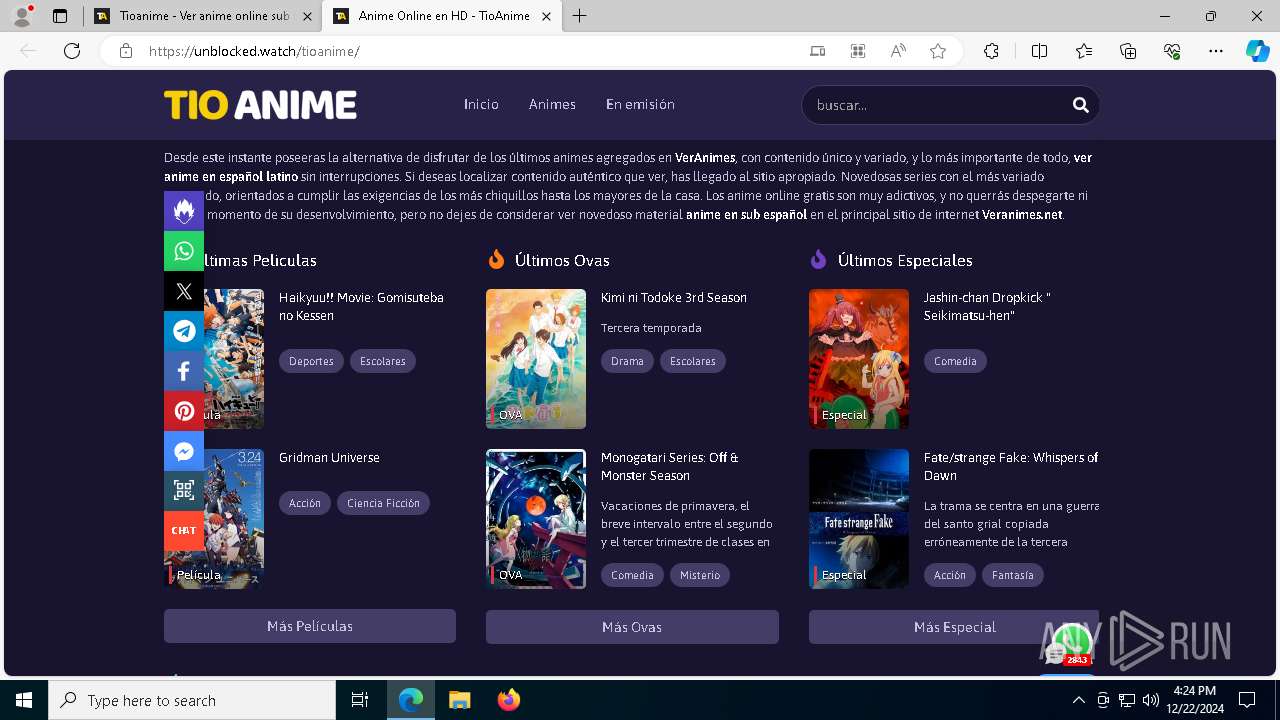Screen dimensions: 1280x720
Task: Share page via WhatsApp icon
Action: click(x=184, y=251)
